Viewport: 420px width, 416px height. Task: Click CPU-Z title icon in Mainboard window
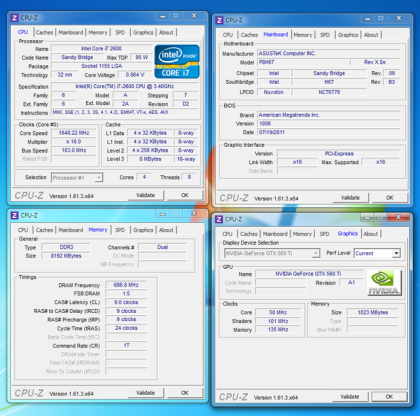tap(219, 20)
